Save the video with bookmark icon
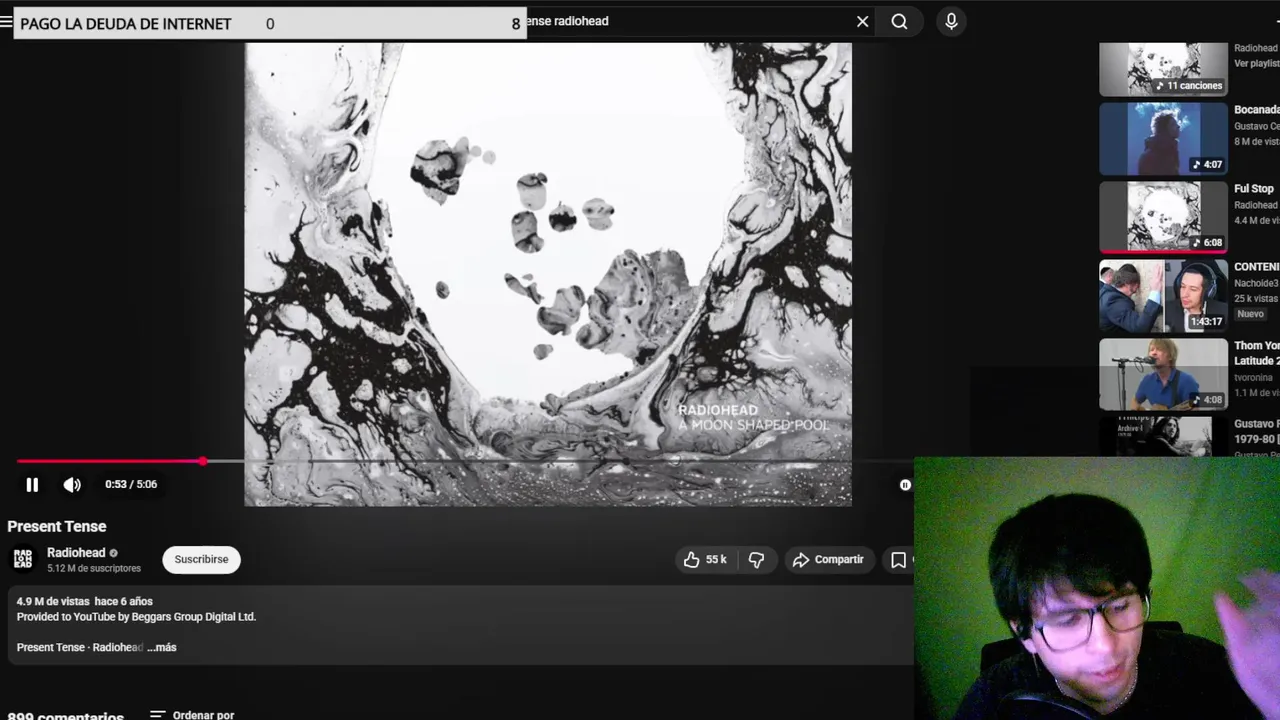Viewport: 1280px width, 720px height. pos(898,560)
